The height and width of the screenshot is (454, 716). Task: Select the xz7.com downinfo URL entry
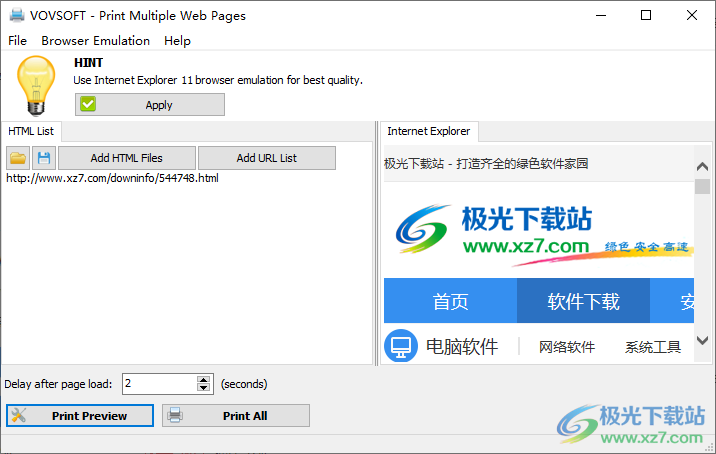click(112, 178)
